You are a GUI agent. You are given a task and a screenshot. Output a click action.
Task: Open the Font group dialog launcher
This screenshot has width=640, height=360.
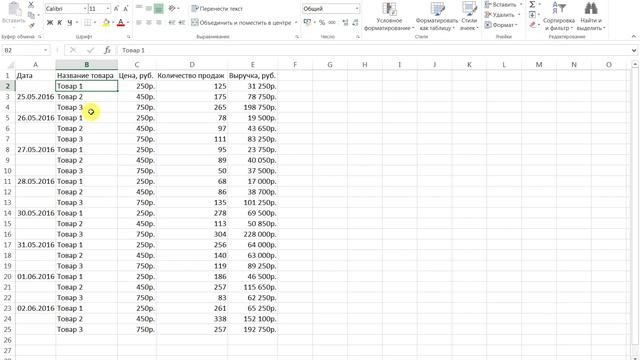(129, 37)
